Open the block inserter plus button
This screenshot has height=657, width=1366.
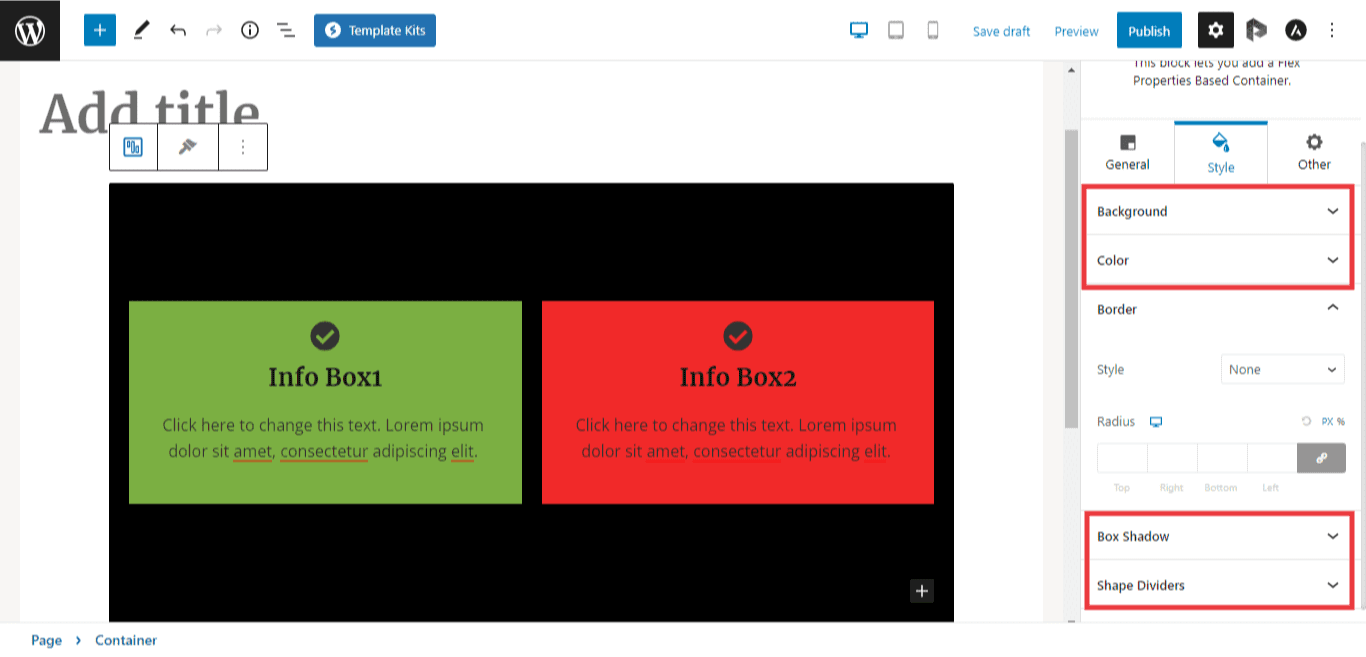(99, 30)
